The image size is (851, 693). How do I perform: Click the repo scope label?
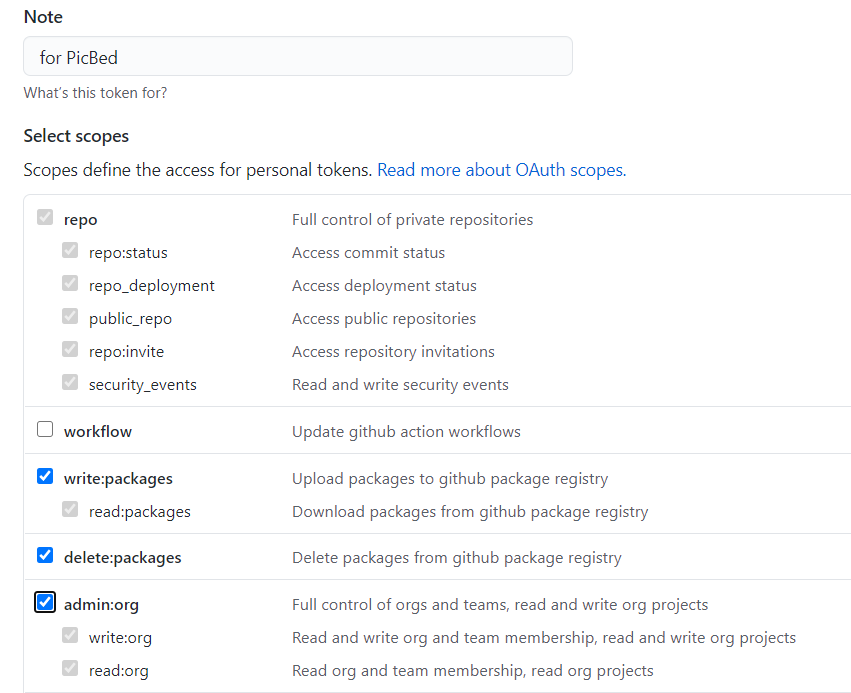tap(80, 220)
